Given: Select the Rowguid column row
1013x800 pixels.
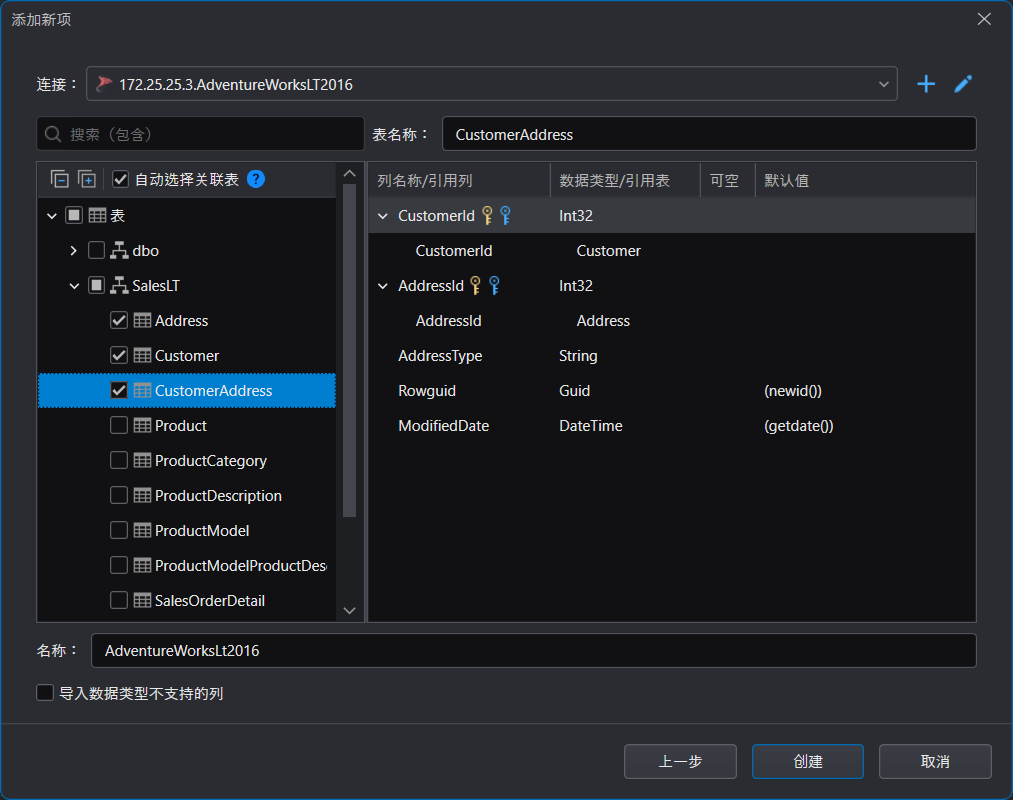Looking at the screenshot, I should pos(672,390).
